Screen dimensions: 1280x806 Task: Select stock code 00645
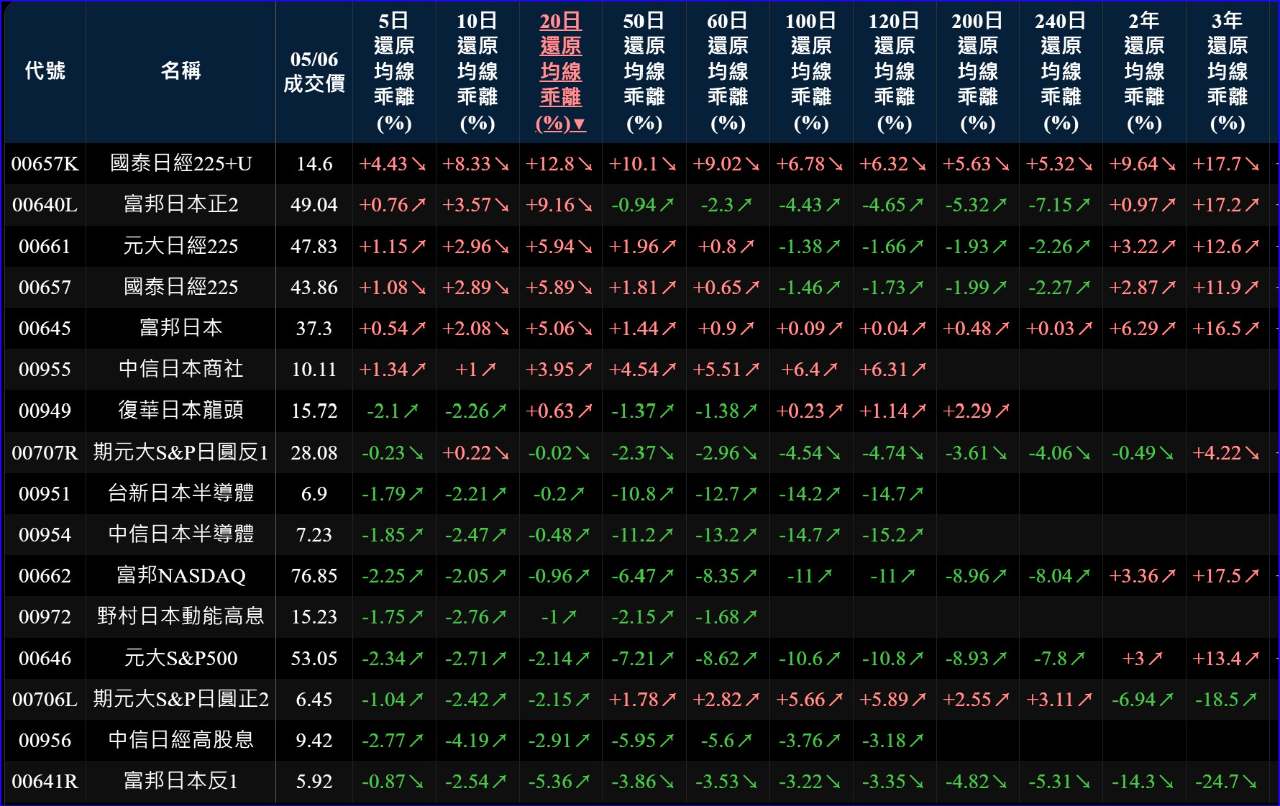[x=45, y=328]
